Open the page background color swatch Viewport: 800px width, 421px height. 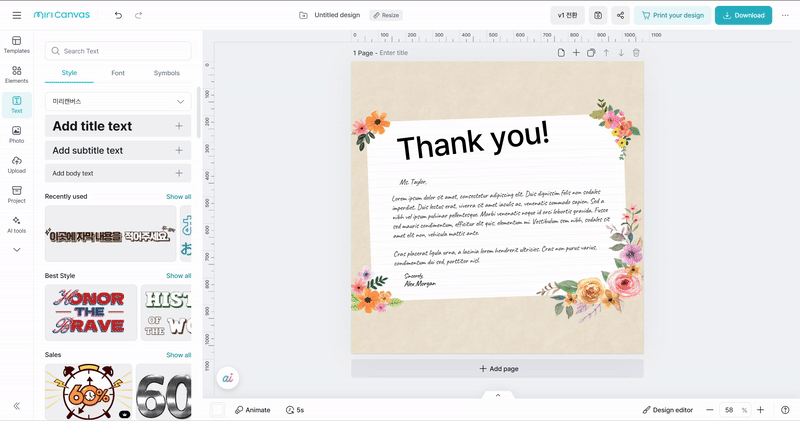point(218,410)
